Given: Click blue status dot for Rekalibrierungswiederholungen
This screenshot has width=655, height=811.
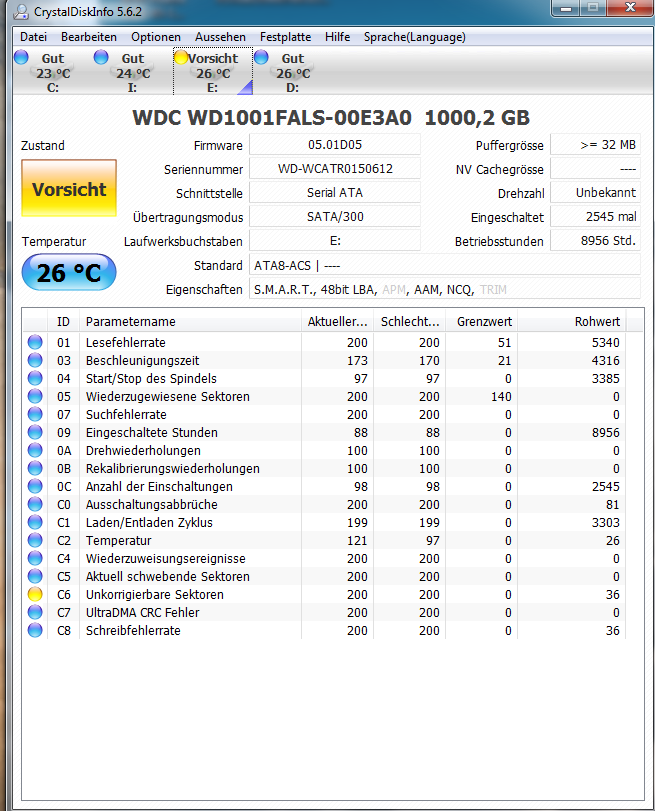Looking at the screenshot, I should click(x=35, y=468).
